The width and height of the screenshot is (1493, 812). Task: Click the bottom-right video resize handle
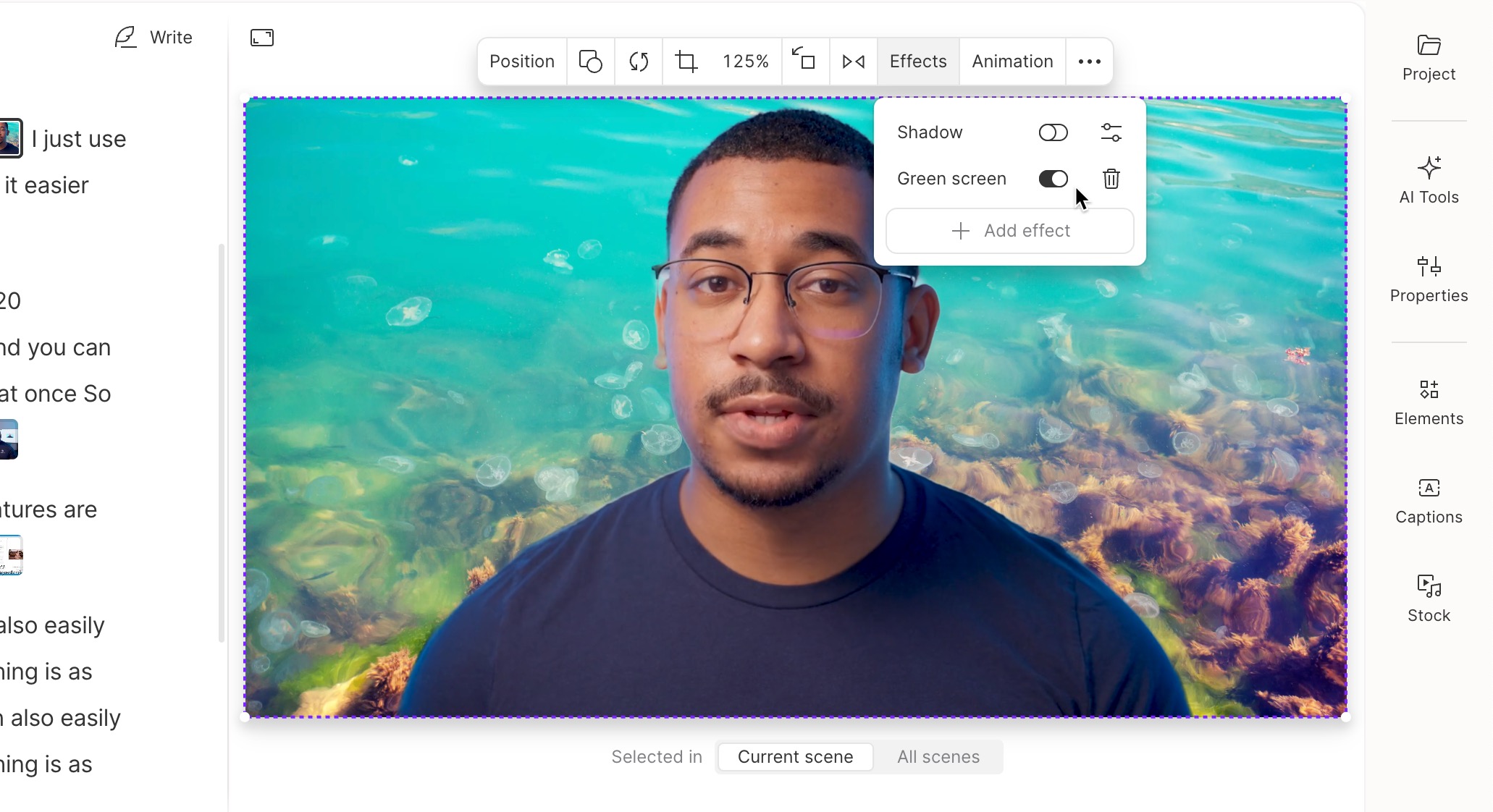coord(1345,716)
